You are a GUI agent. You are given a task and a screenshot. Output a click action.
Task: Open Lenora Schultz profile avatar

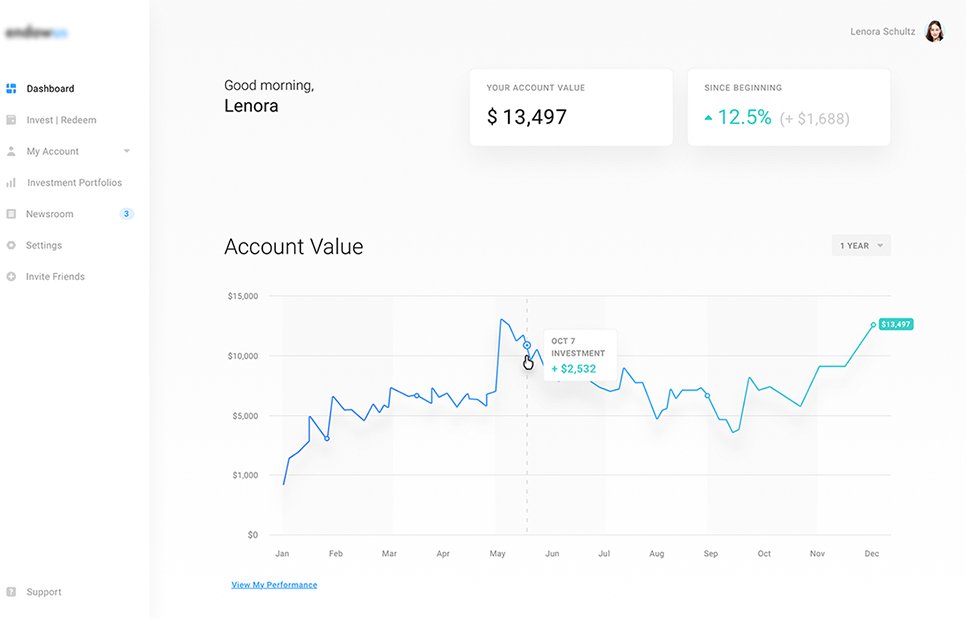click(934, 32)
